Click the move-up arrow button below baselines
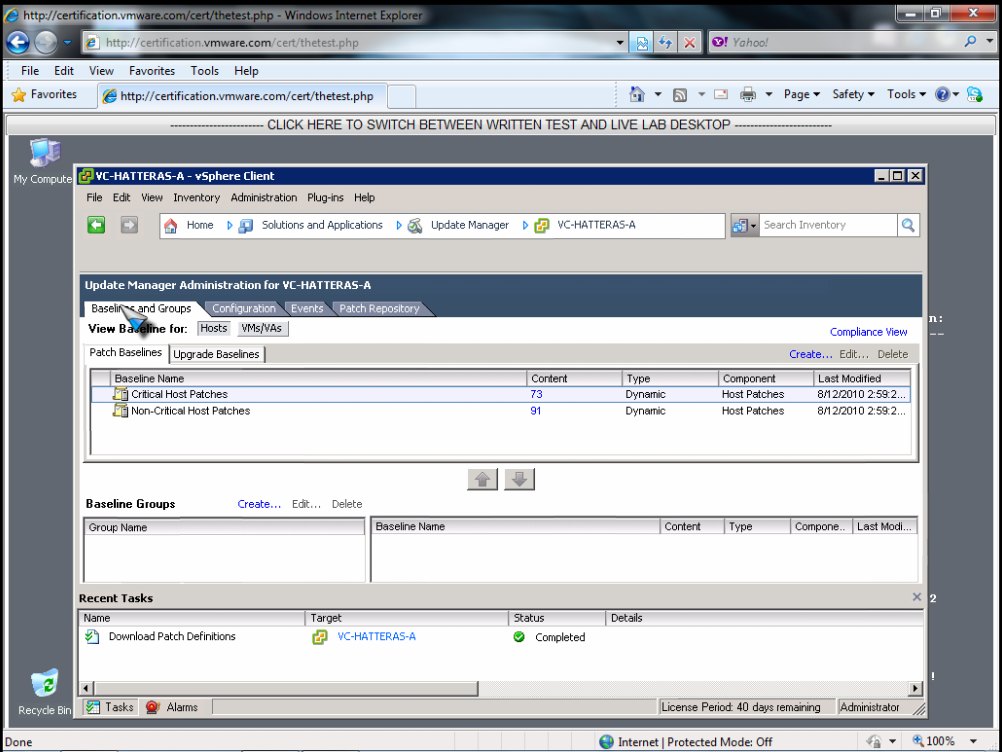Screen dimensions: 1002x752 (482, 479)
